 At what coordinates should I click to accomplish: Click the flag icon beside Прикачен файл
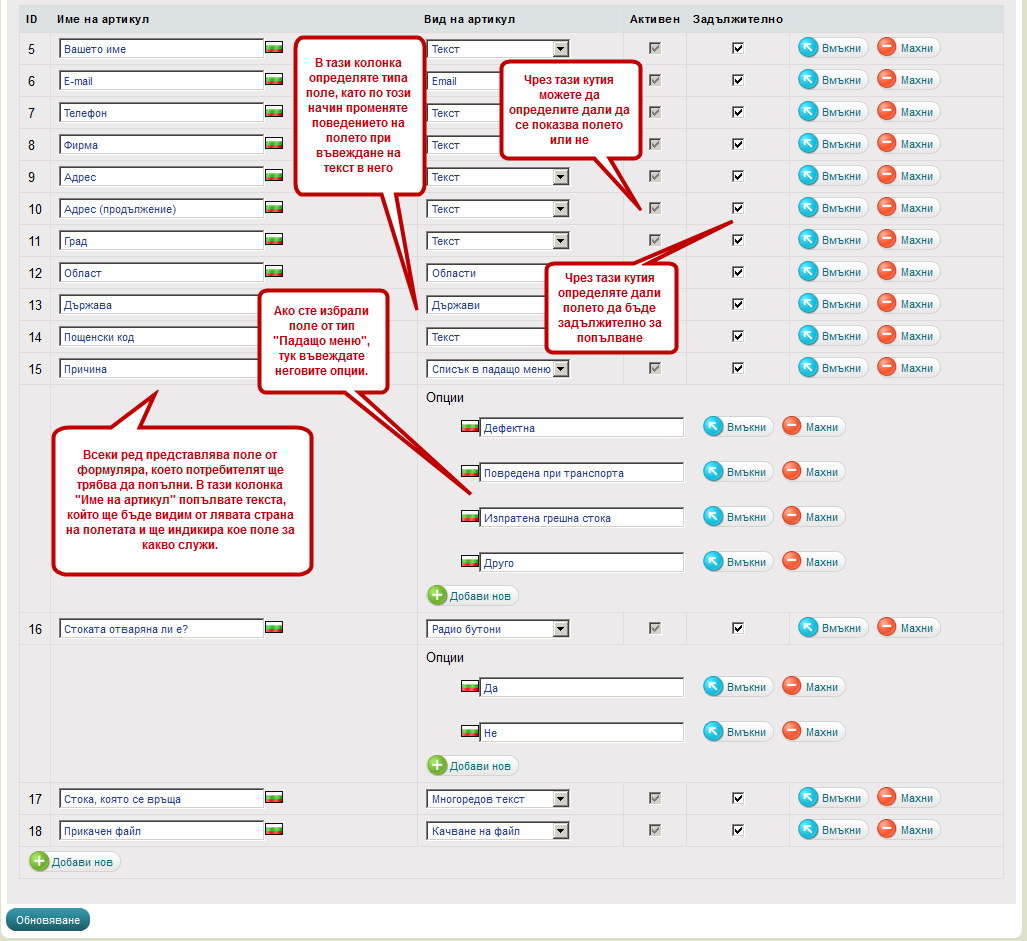(273, 829)
